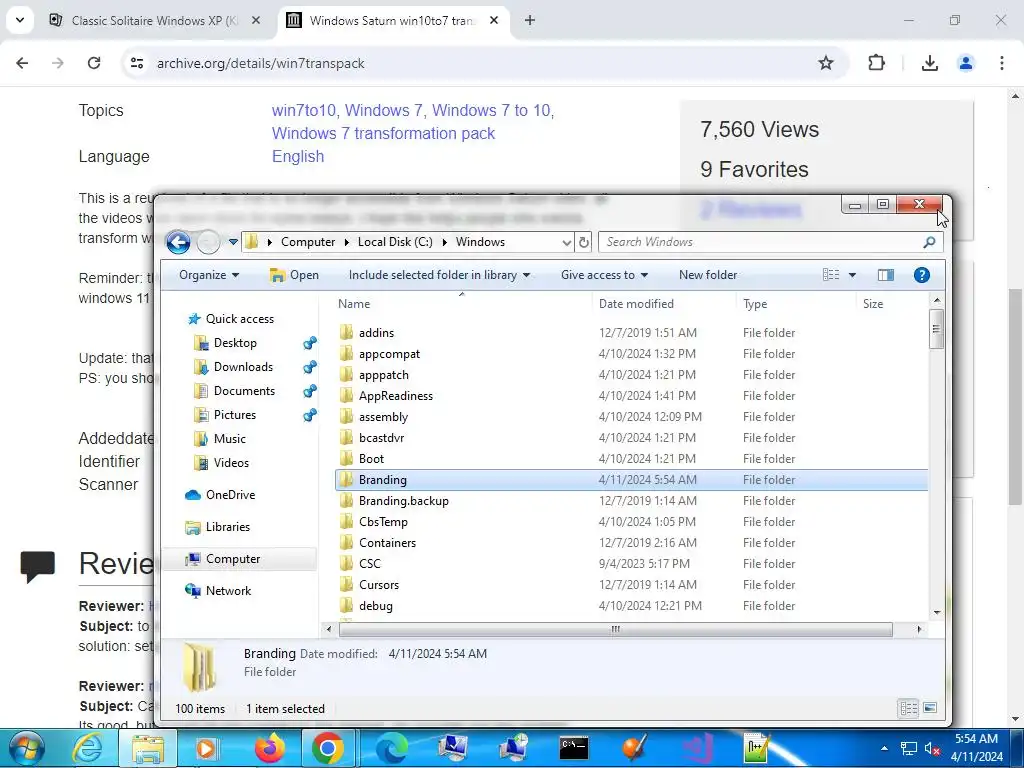The height and width of the screenshot is (768, 1024).
Task: Click the horizontal scrollbar right arrow
Action: pos(919,630)
